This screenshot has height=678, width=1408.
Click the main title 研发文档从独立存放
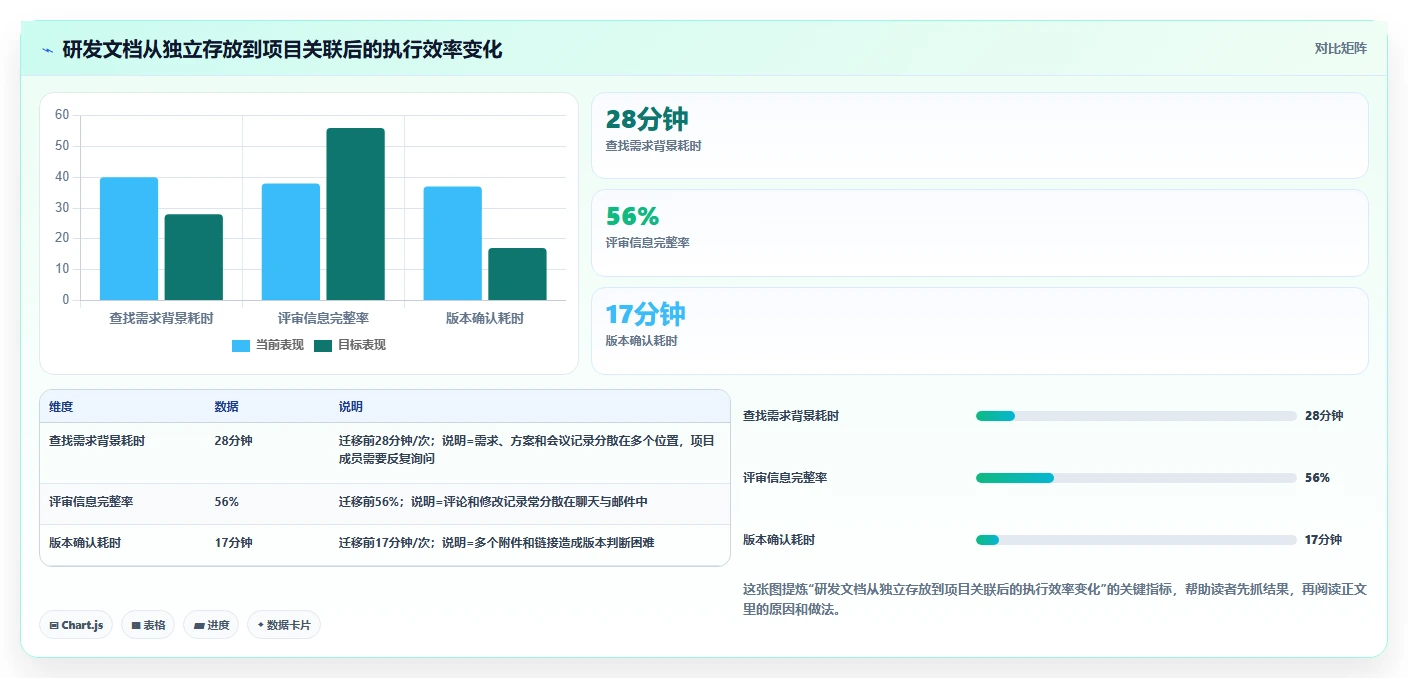coord(282,49)
